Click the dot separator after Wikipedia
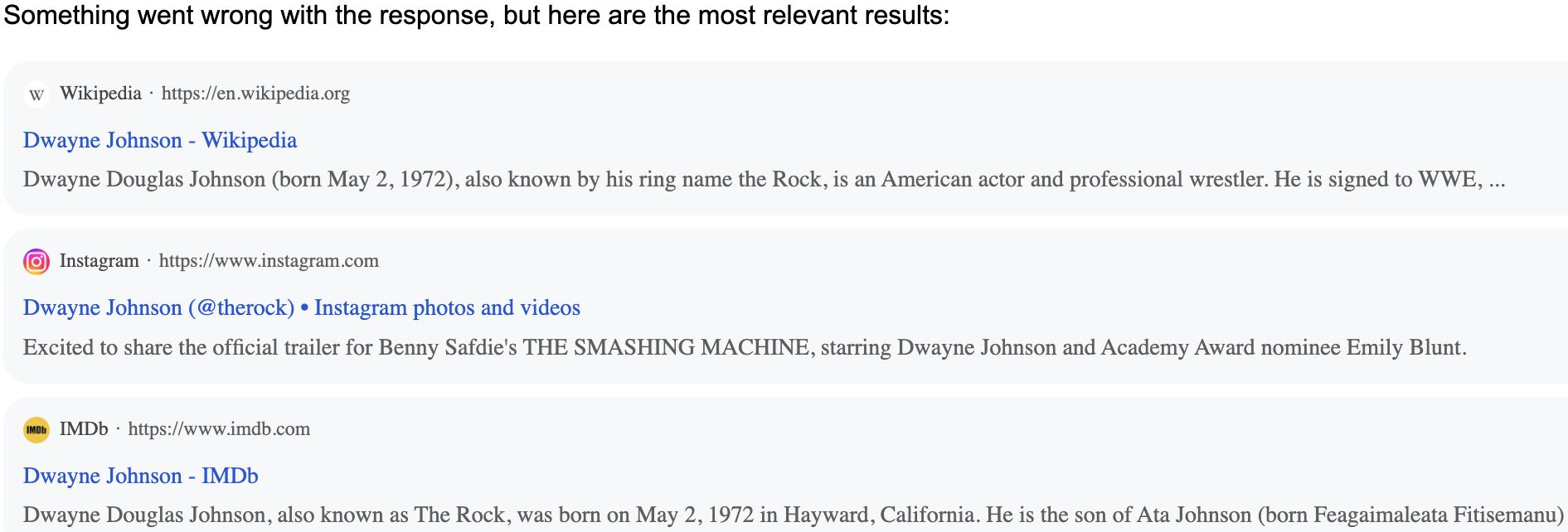This screenshot has width=1568, height=532. point(151,94)
